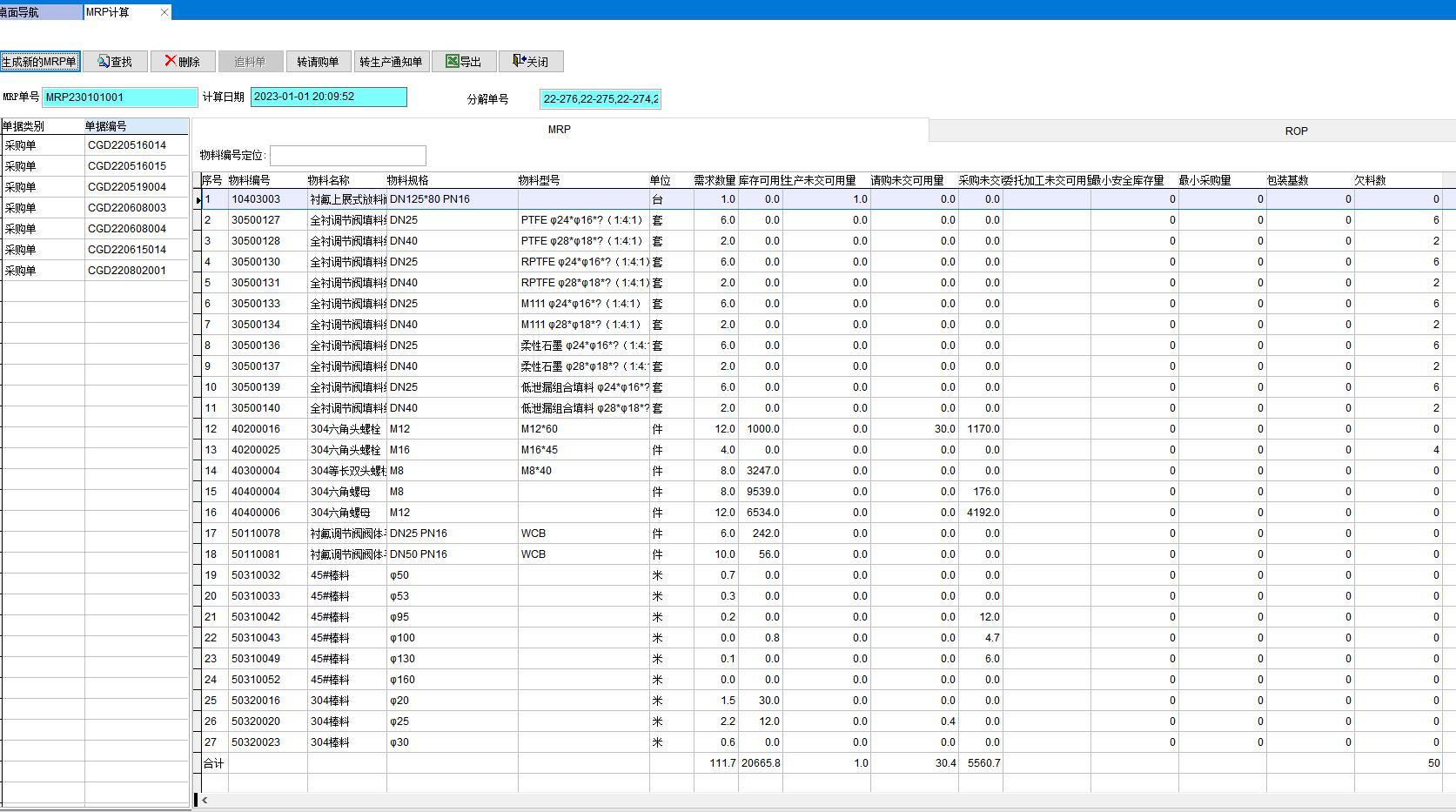The image size is (1456, 812).
Task: Select material row 40200016
Action: click(256, 429)
